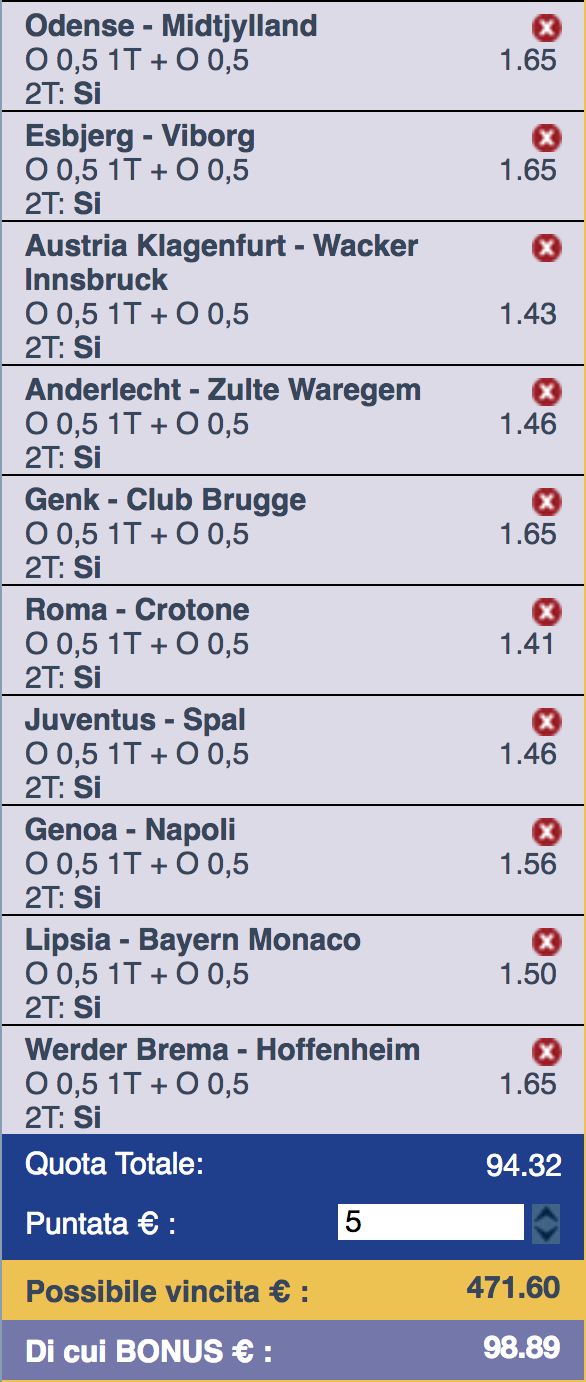
Task: Click the Quota Totale value 94.32
Action: (x=524, y=1165)
